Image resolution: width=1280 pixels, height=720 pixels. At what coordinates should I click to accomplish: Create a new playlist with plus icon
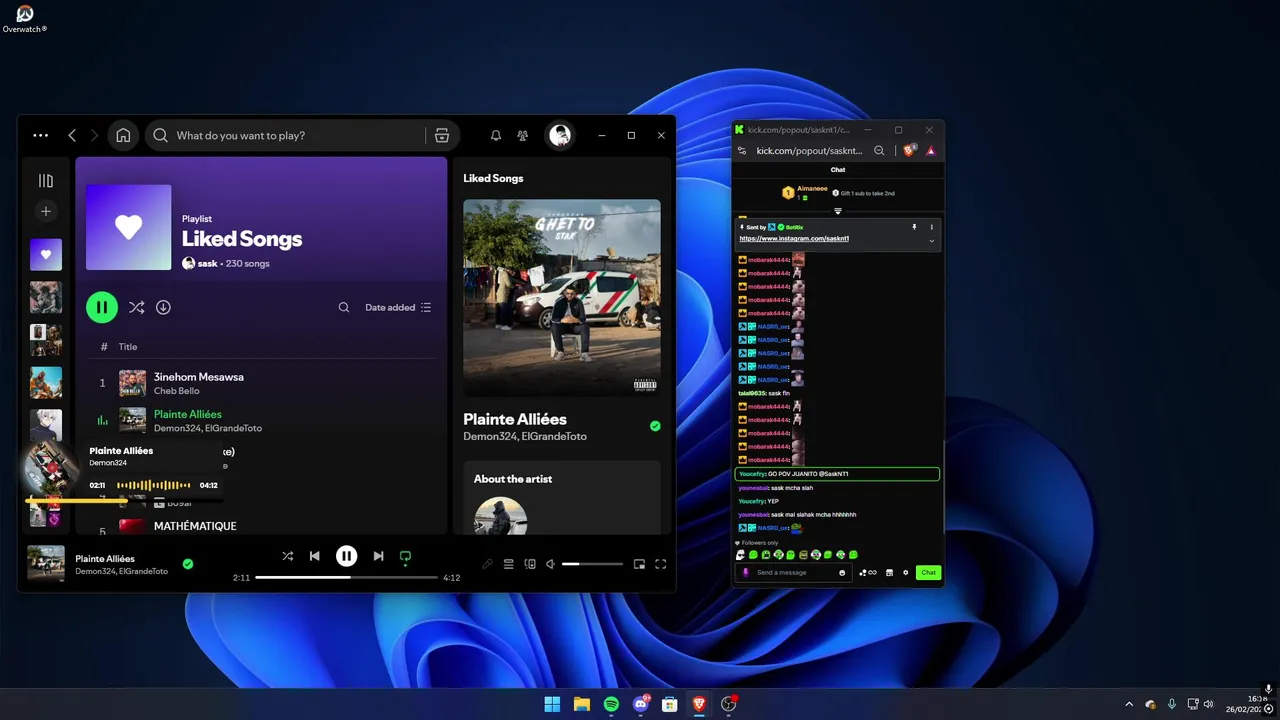point(45,211)
